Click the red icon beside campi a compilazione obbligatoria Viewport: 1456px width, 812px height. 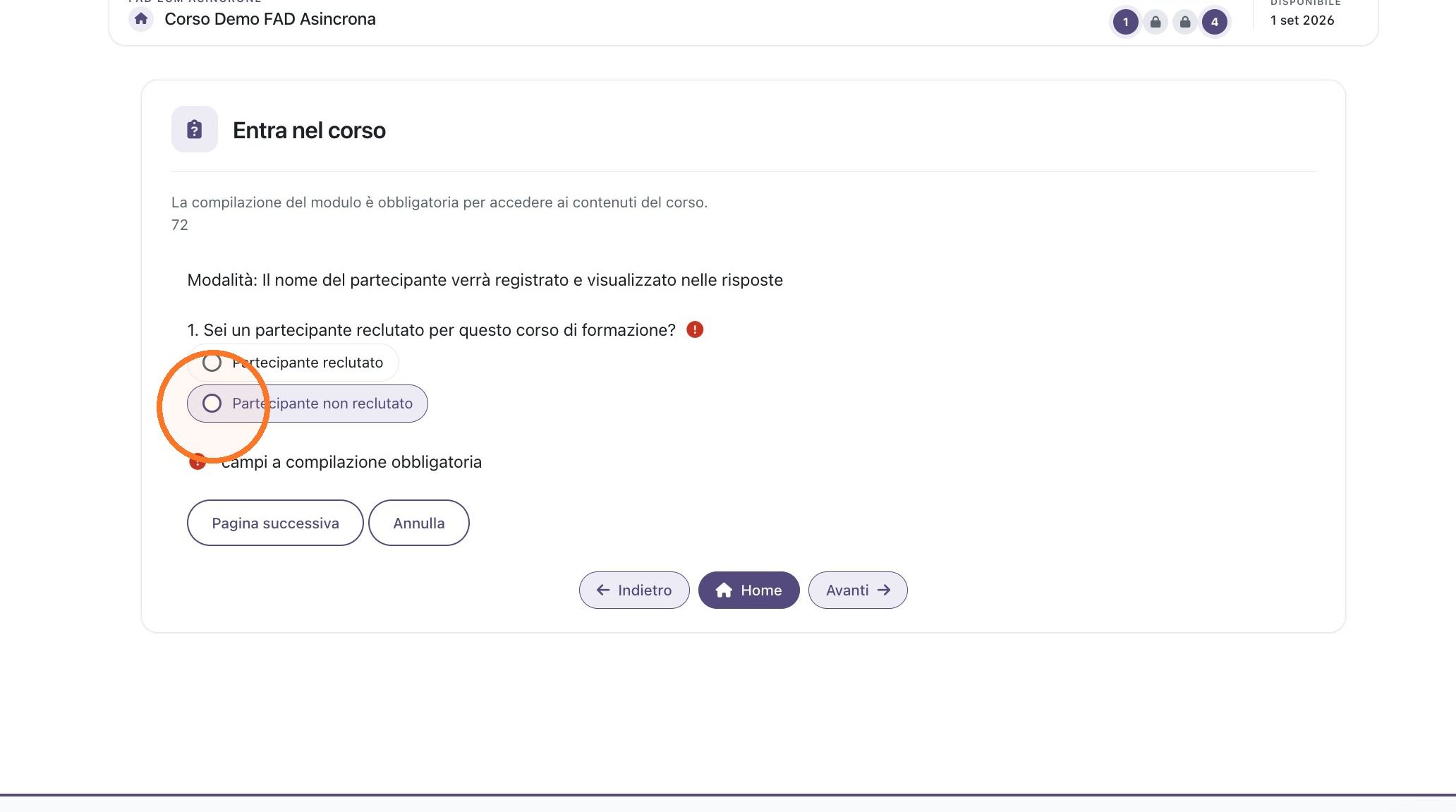[198, 462]
